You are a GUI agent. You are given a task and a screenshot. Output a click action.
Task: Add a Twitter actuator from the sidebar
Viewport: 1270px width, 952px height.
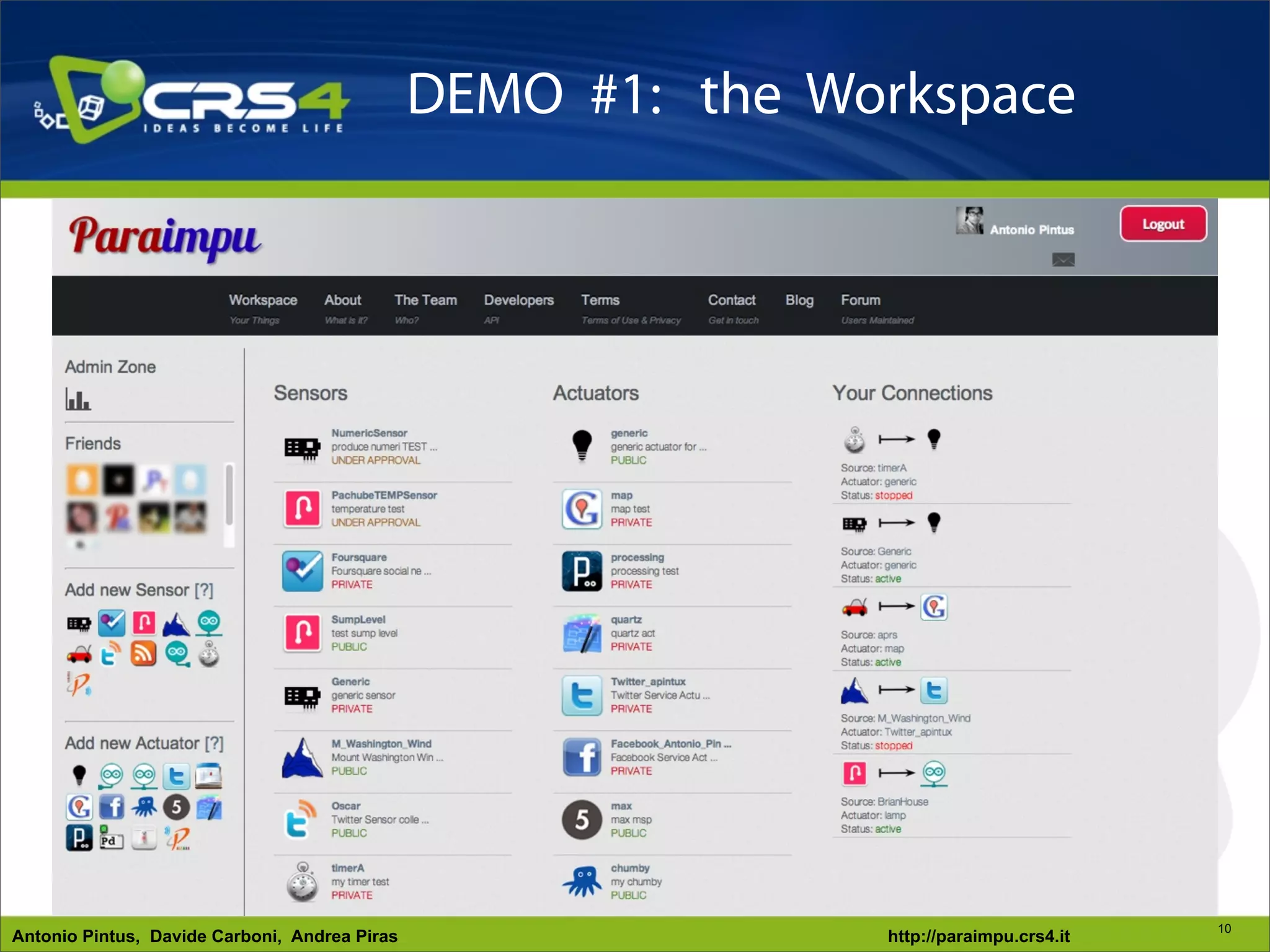tap(176, 776)
